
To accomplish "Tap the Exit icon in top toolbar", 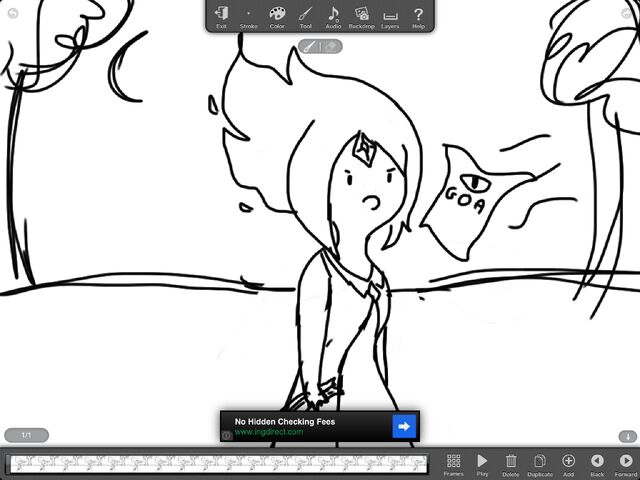I will (221, 17).
